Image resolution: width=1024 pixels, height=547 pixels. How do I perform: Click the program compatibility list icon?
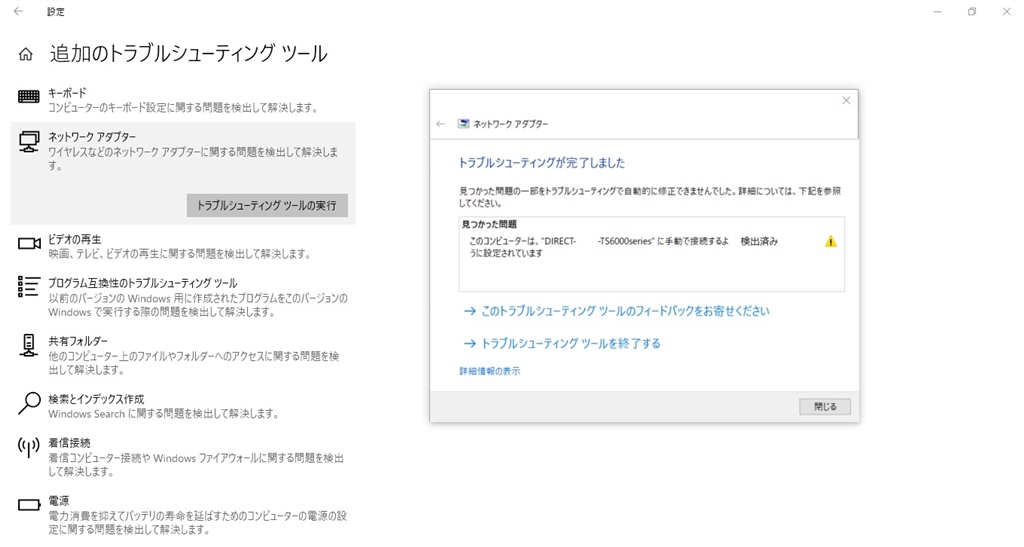point(28,287)
